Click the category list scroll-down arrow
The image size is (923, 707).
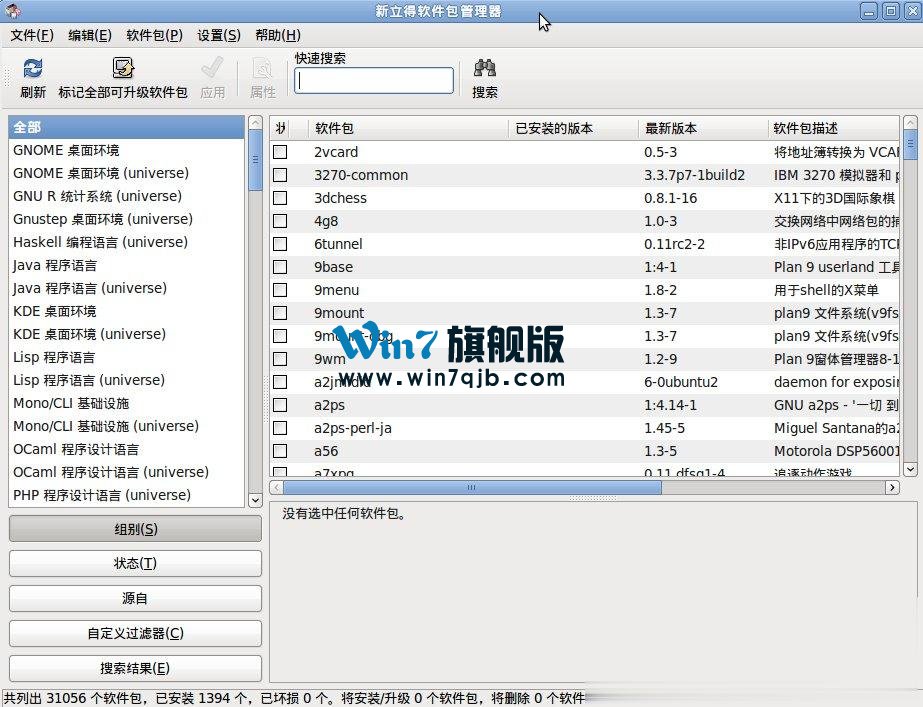click(255, 500)
